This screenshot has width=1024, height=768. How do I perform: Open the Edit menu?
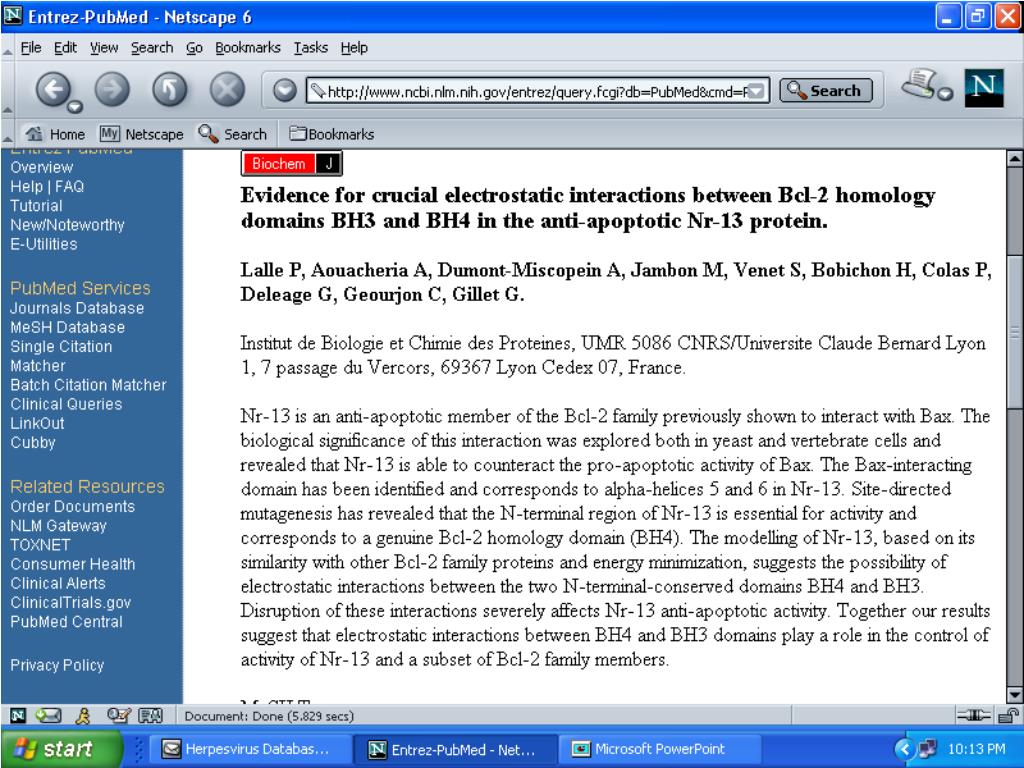click(x=65, y=48)
